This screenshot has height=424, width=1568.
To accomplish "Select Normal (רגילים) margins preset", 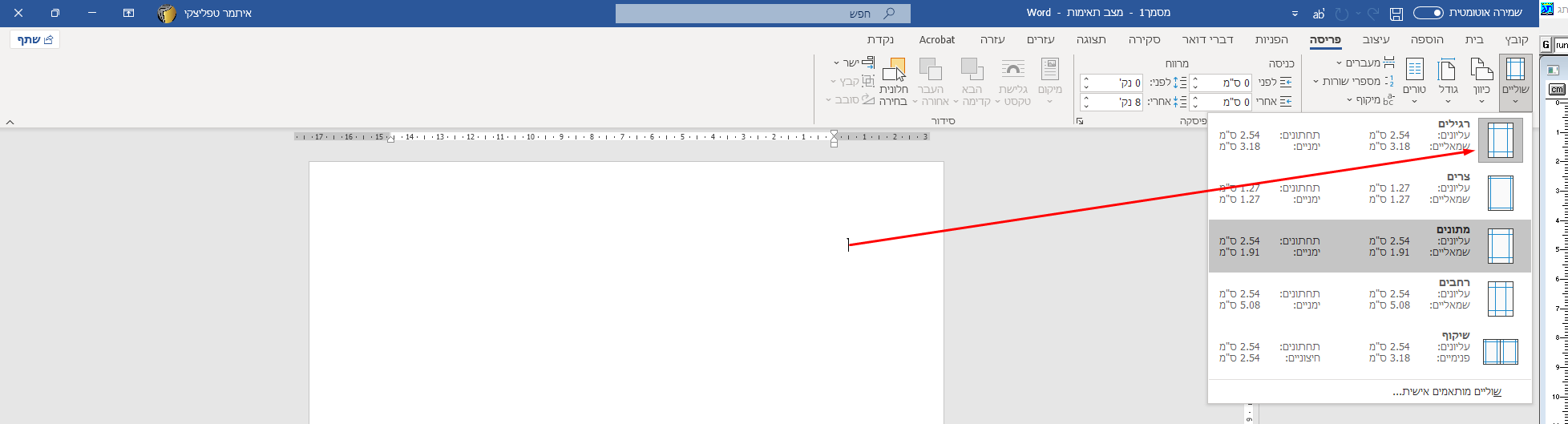I will [1369, 139].
